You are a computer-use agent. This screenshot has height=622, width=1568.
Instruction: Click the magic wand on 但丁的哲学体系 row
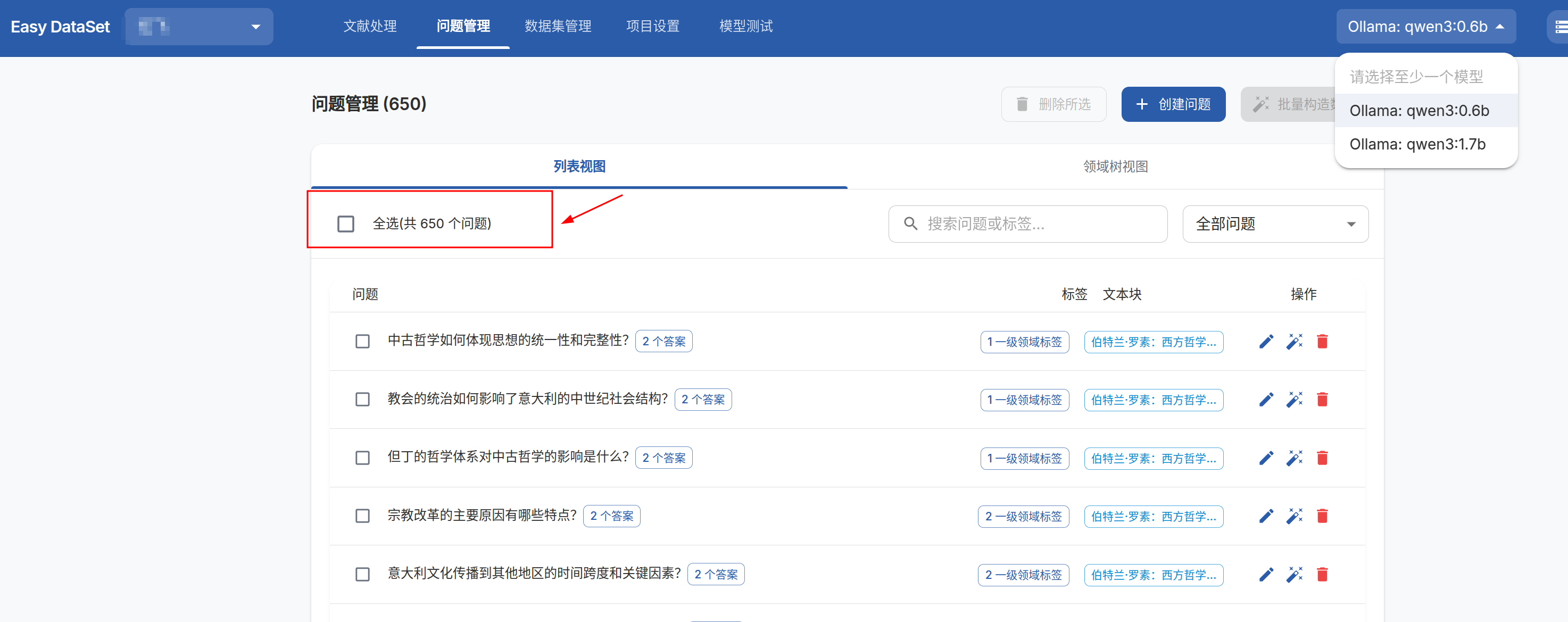pos(1294,458)
